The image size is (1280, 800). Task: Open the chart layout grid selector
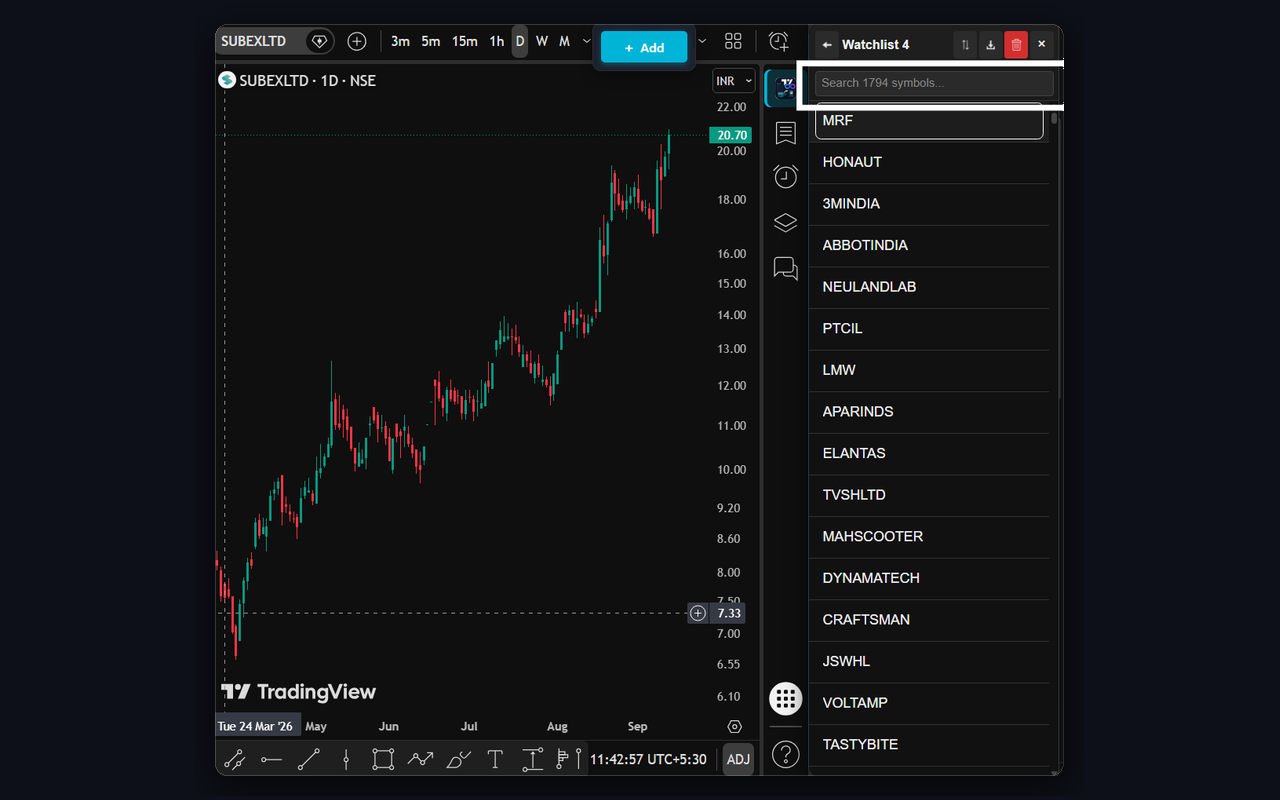tap(733, 41)
